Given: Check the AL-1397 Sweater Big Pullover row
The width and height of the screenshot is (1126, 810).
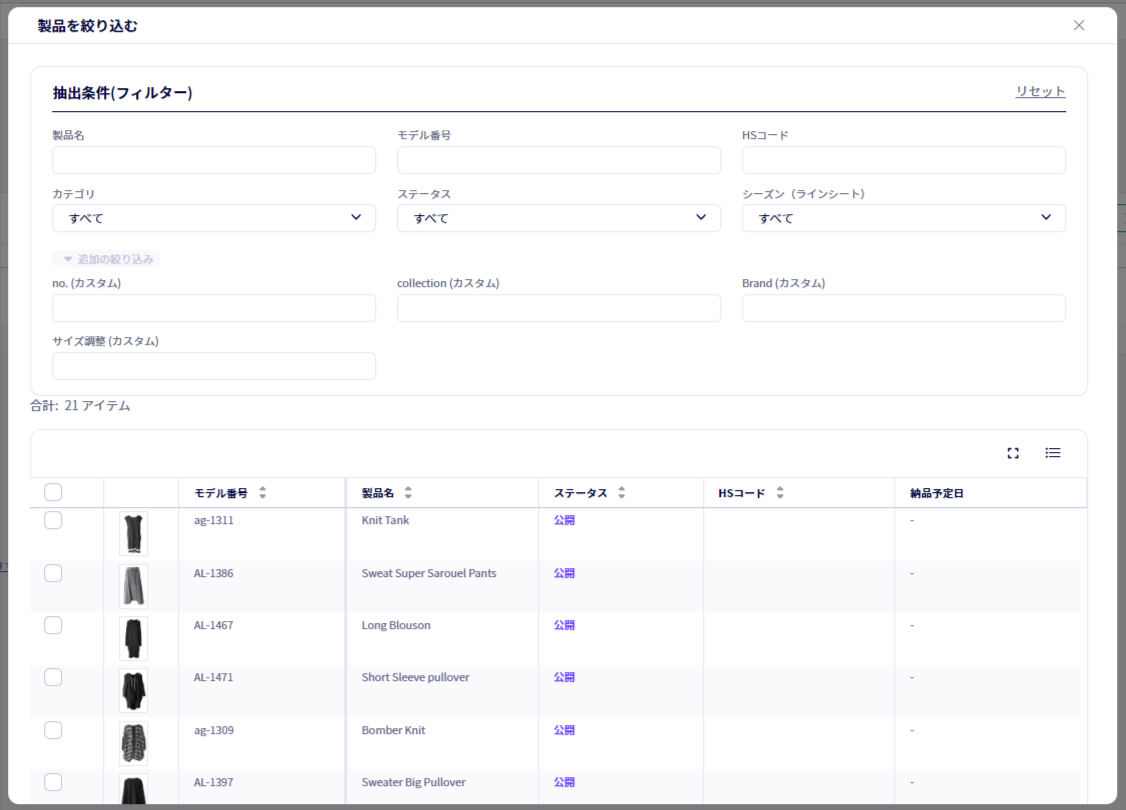Looking at the screenshot, I should (x=53, y=782).
